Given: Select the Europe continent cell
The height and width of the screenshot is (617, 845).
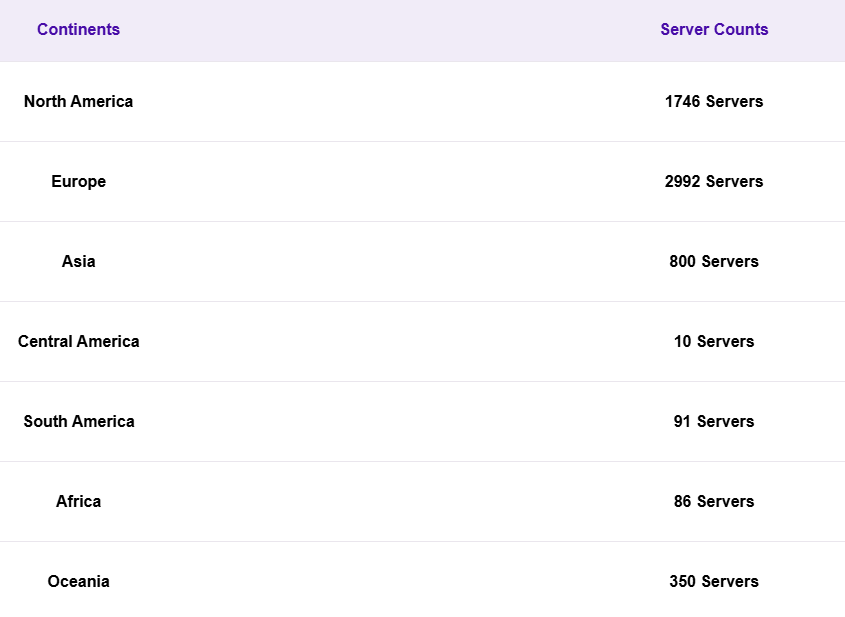Looking at the screenshot, I should [x=78, y=181].
